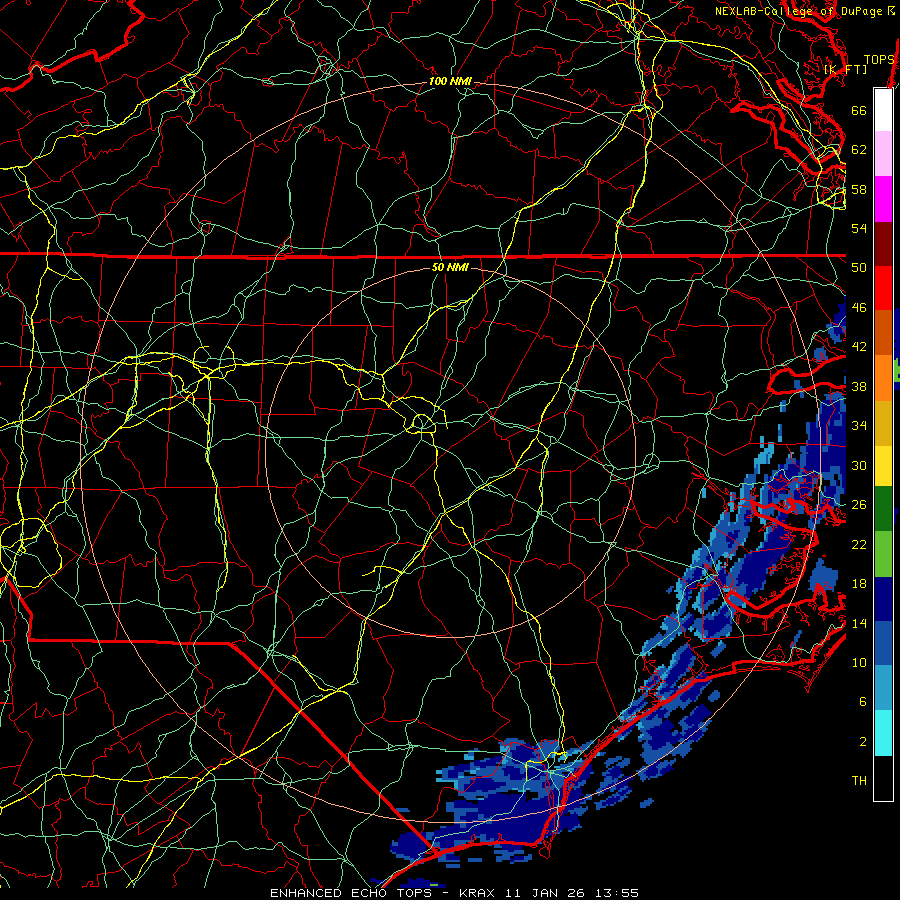Click the dark orange legend swatch
900x900 pixels.
[883, 333]
